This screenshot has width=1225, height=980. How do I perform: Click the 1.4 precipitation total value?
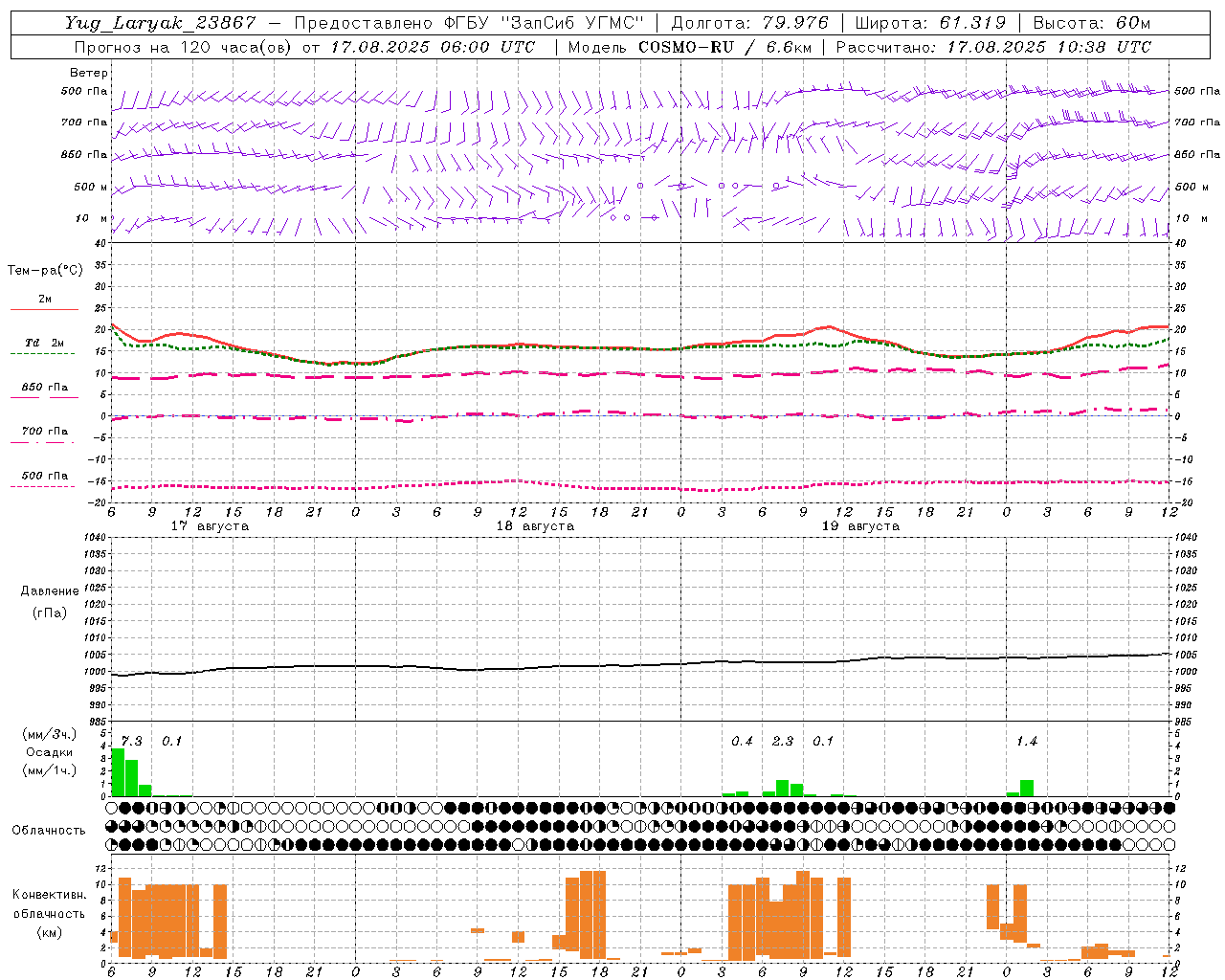click(x=1027, y=741)
